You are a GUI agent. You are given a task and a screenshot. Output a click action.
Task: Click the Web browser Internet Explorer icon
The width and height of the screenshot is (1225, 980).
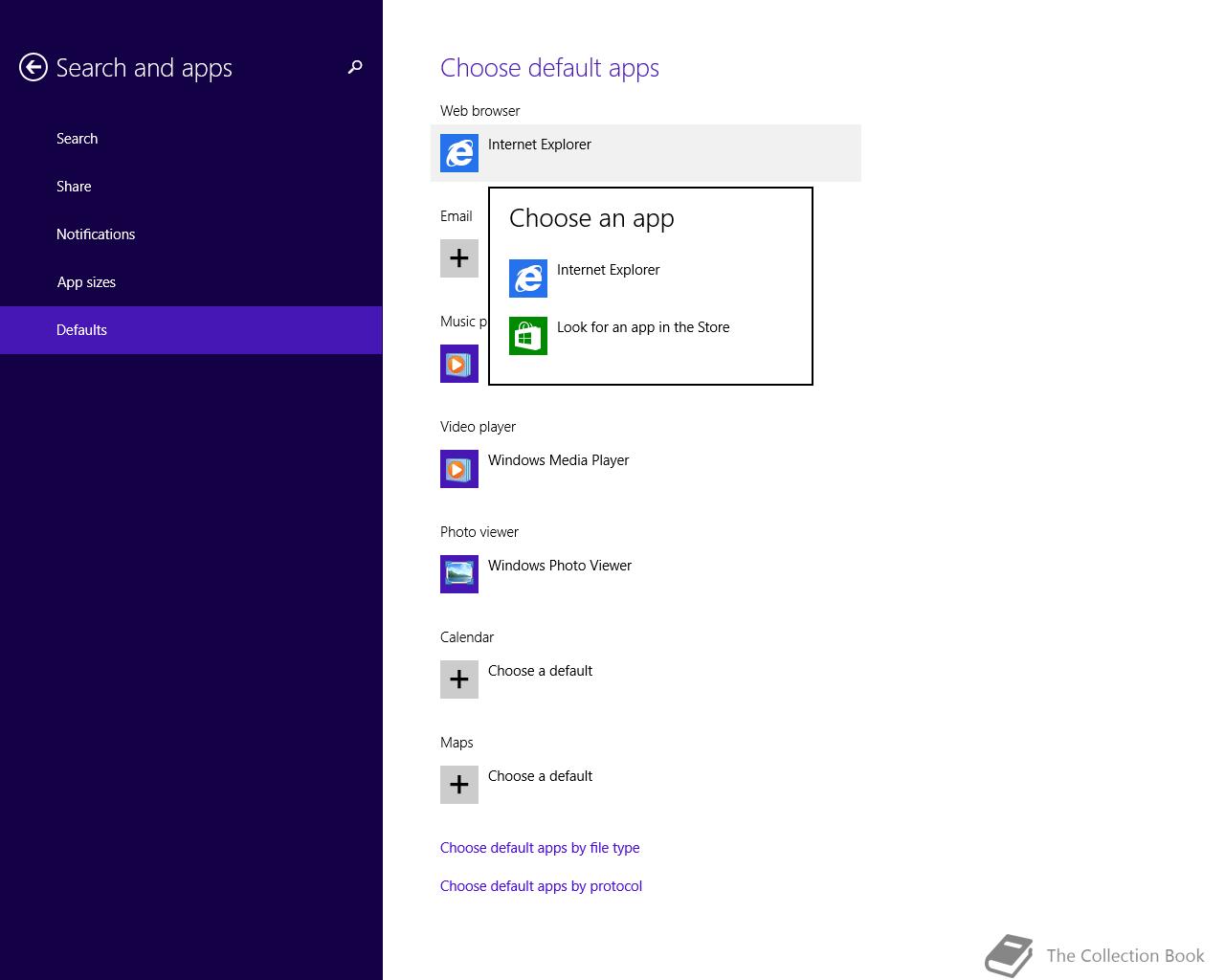click(459, 153)
